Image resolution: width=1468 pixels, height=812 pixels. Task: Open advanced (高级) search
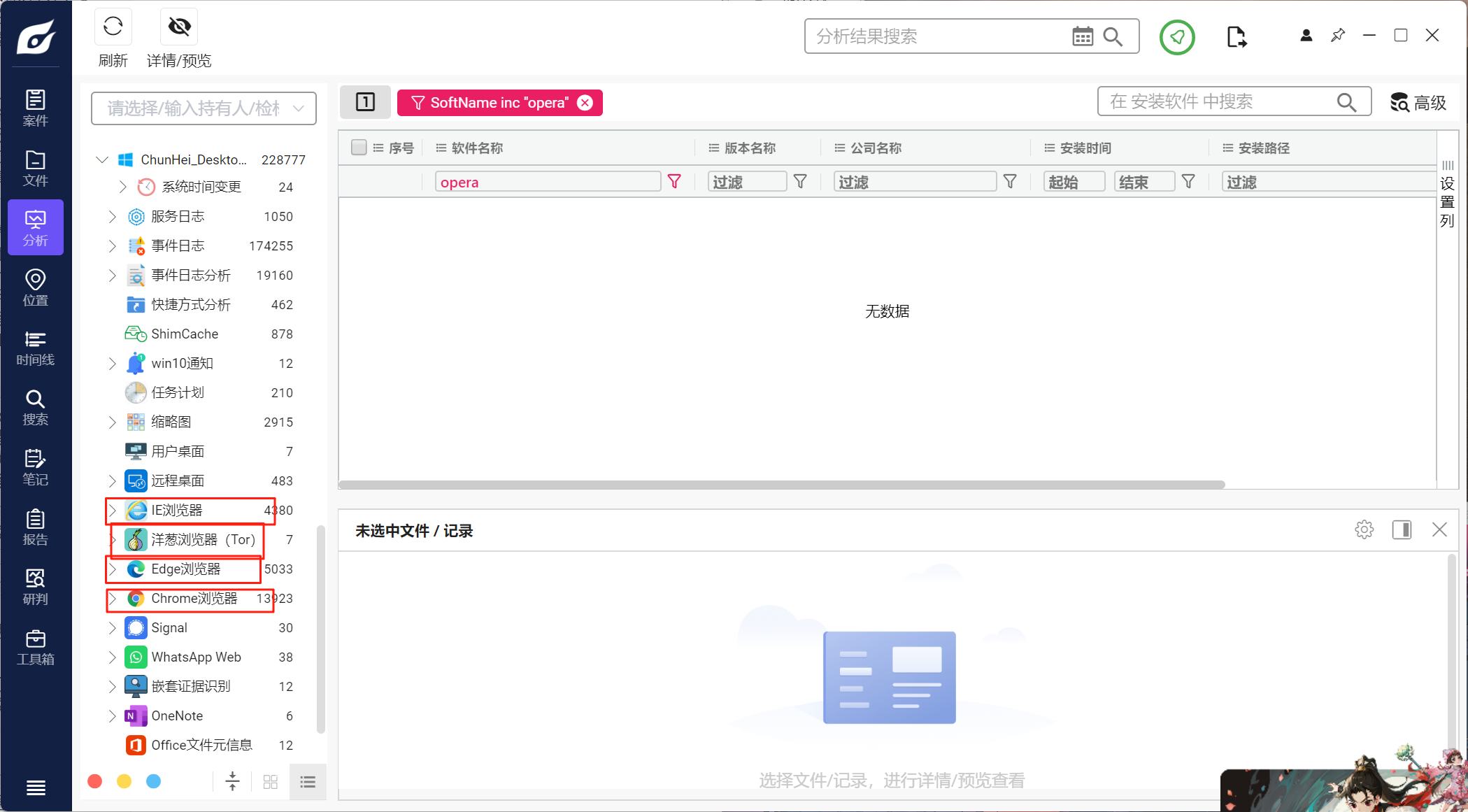1418,103
